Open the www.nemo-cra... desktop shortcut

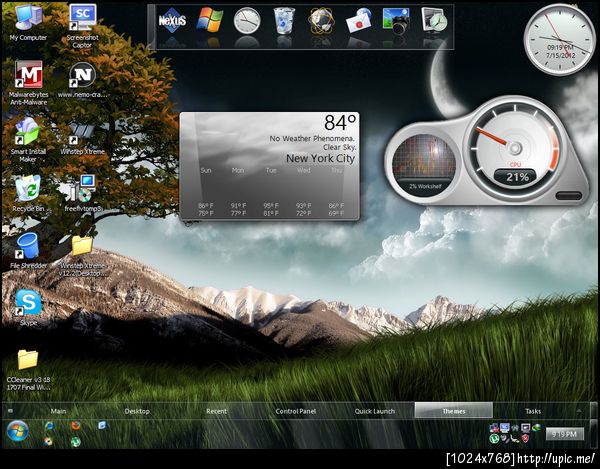point(82,80)
